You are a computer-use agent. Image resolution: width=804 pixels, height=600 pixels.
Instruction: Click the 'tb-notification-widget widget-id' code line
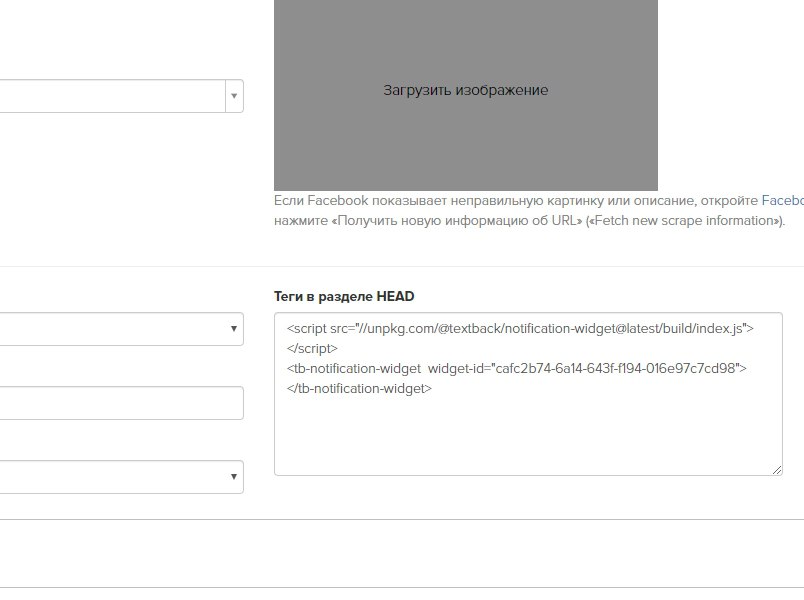[516, 368]
